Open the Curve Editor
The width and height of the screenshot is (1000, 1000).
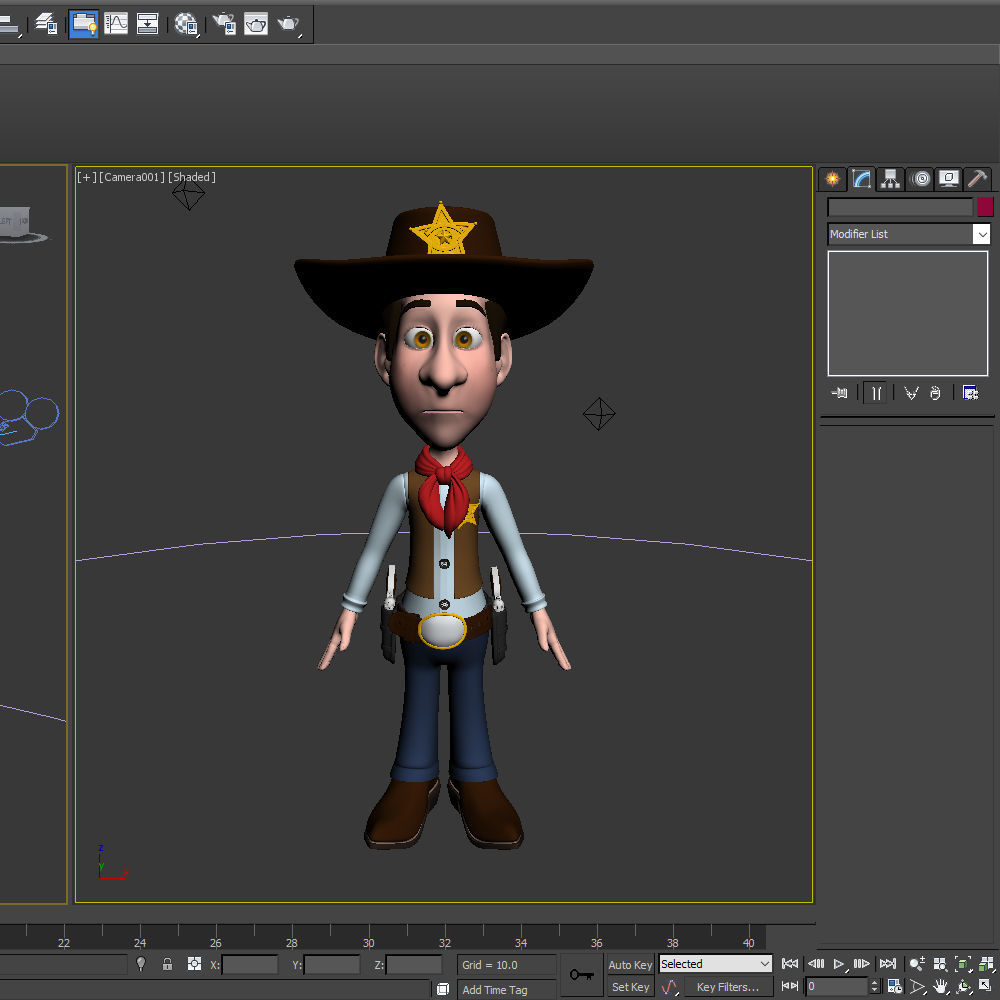click(x=116, y=24)
